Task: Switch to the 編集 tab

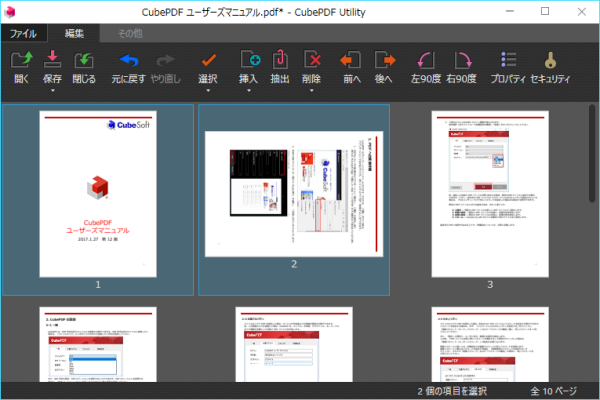Action: click(74, 33)
